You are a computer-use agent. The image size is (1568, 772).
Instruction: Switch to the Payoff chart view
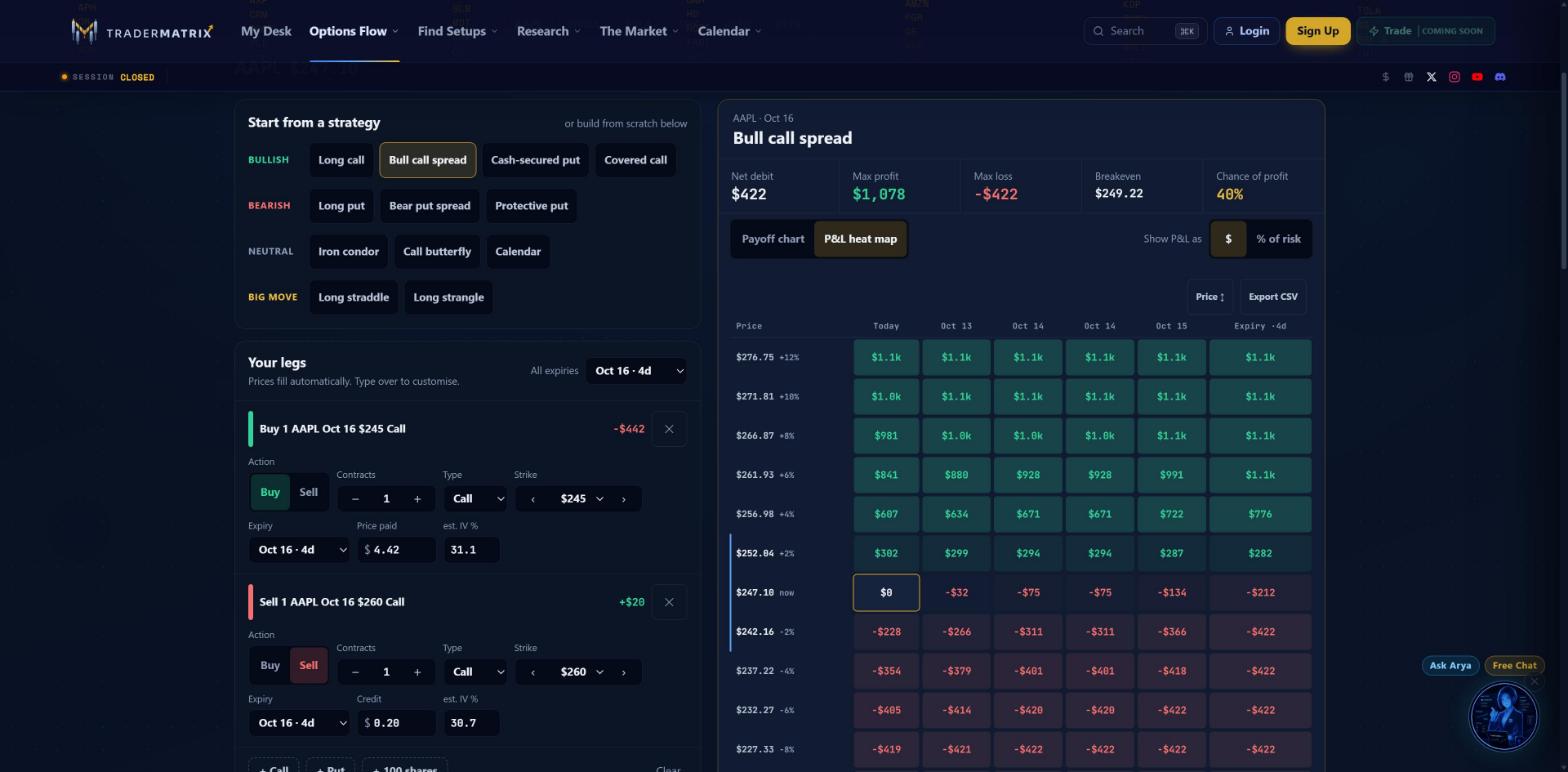(x=773, y=239)
